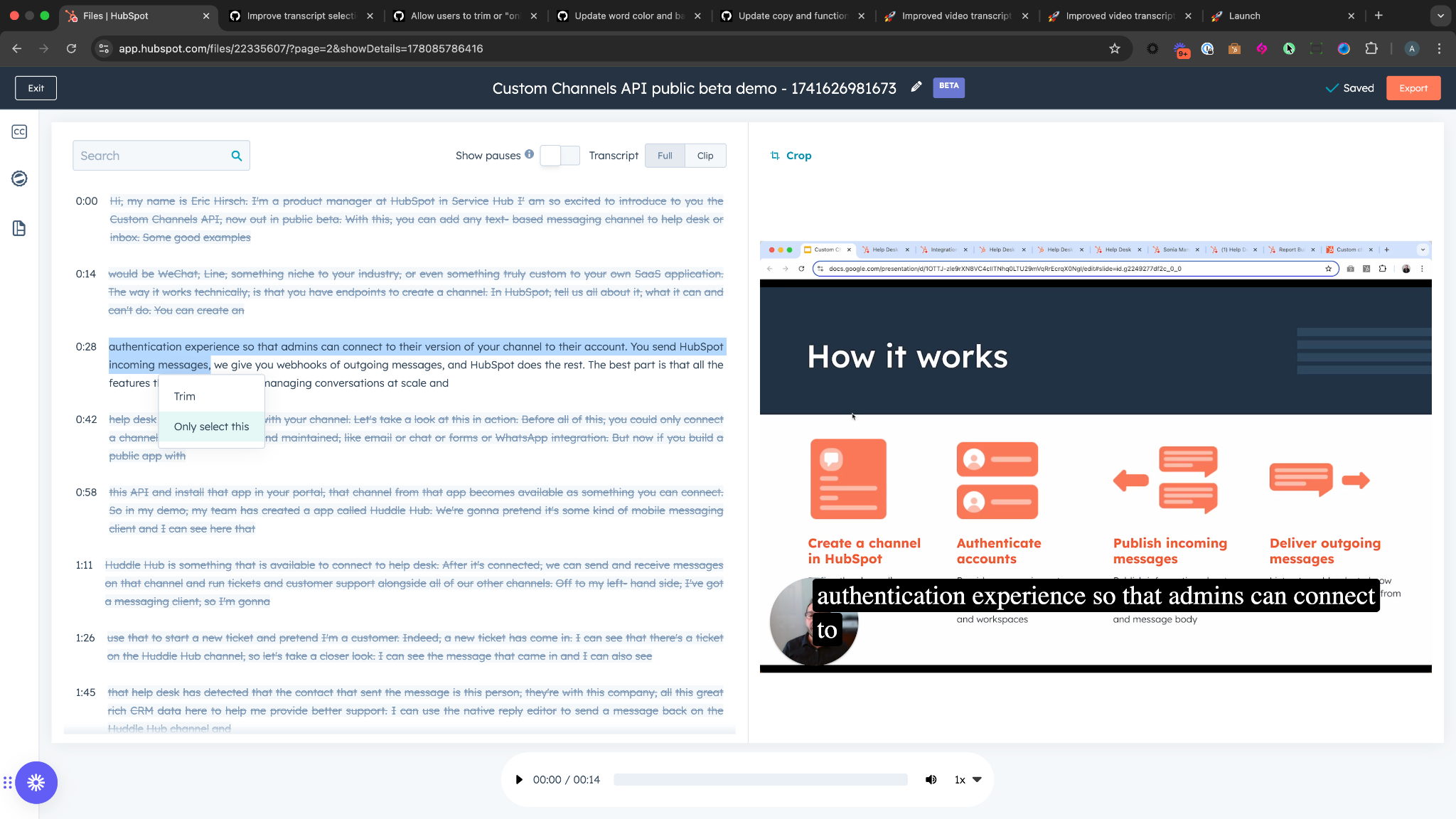Image resolution: width=1456 pixels, height=819 pixels.
Task: Open the browser Extensions puzzle icon
Action: pos(1371,48)
